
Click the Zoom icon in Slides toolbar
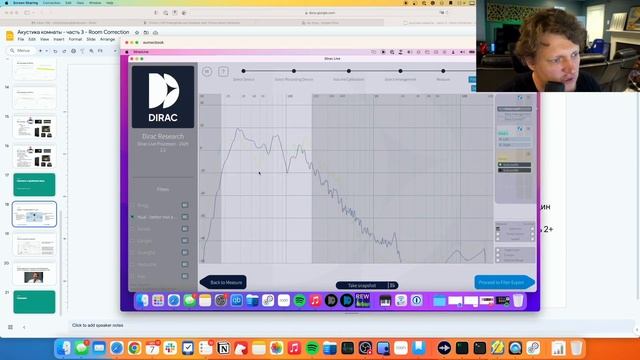[91, 51]
